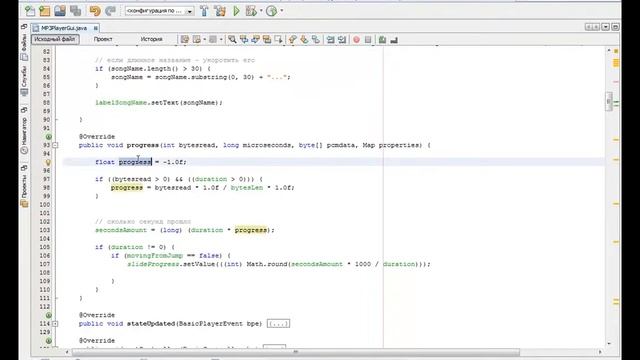Open the Файлы side panel tab
The image size is (640, 360).
click(24, 47)
